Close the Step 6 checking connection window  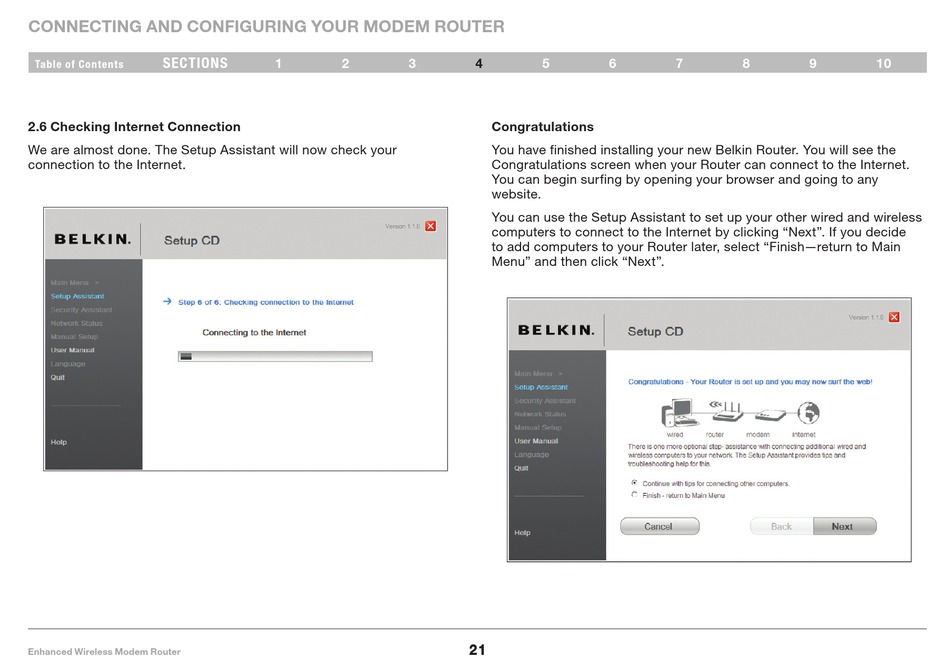(x=431, y=226)
